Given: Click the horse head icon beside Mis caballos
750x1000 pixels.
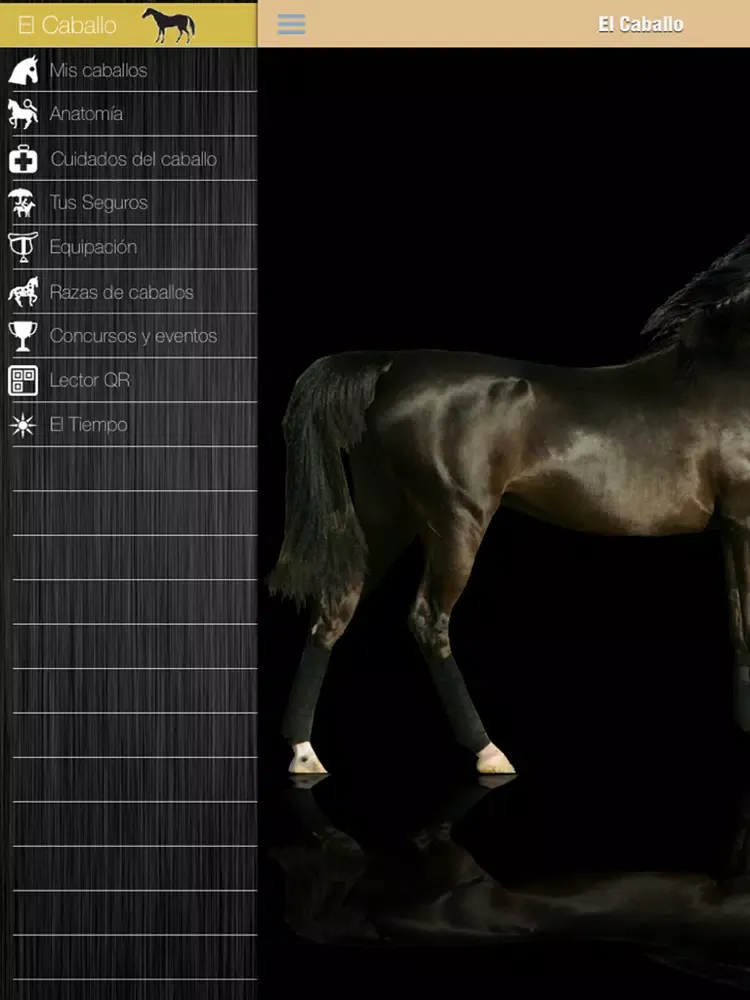Looking at the screenshot, I should click(23, 70).
